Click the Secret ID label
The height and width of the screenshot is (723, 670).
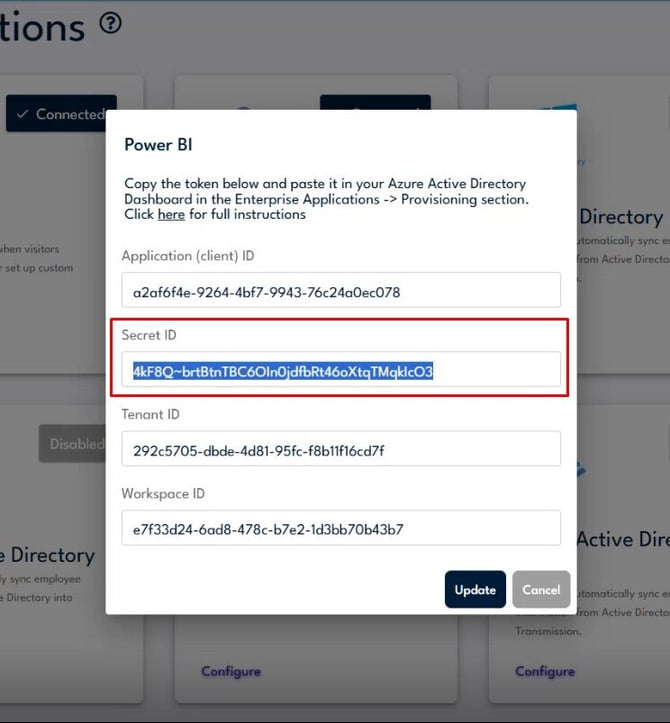(149, 335)
